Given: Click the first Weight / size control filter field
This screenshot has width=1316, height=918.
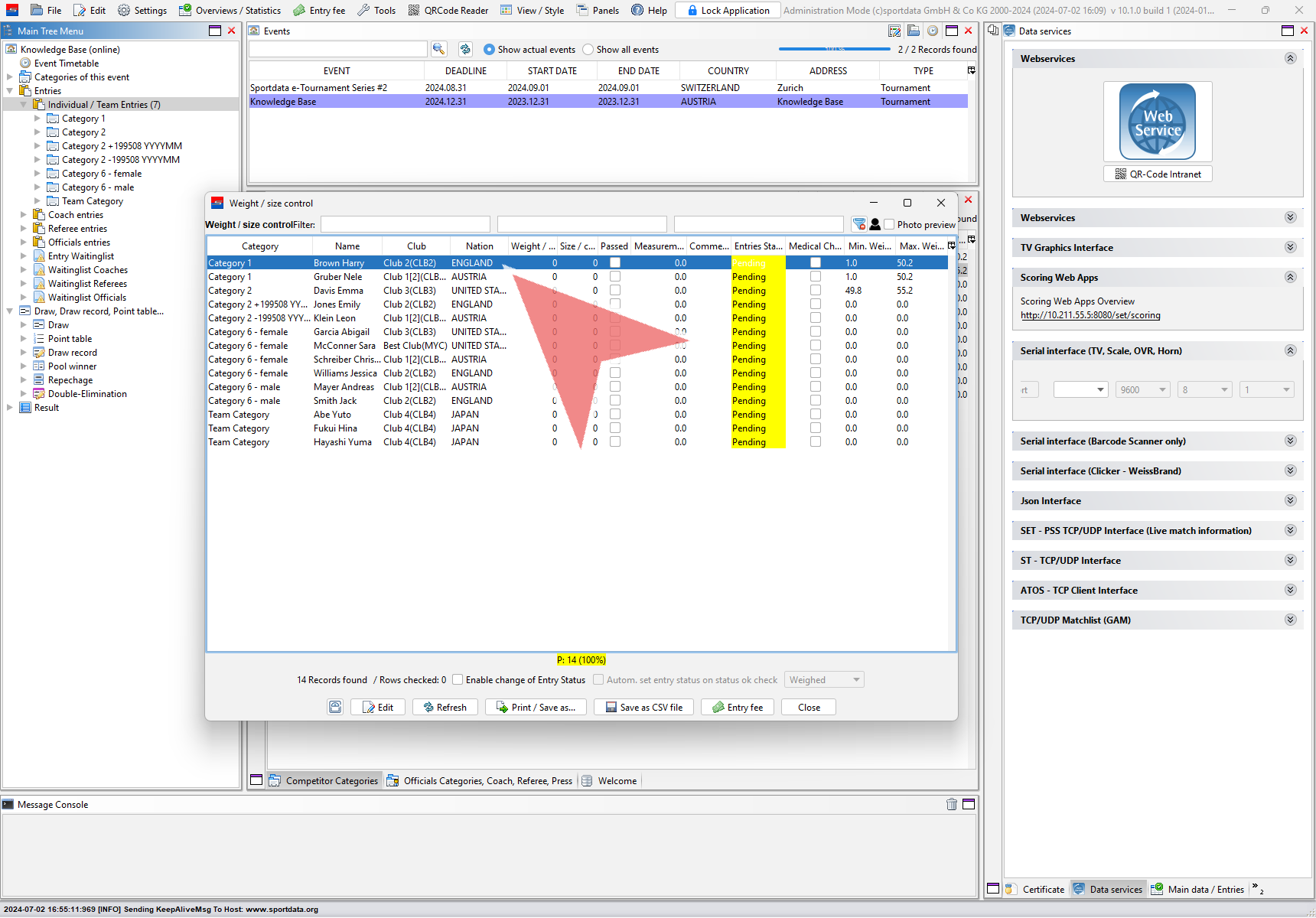Looking at the screenshot, I should [x=405, y=224].
